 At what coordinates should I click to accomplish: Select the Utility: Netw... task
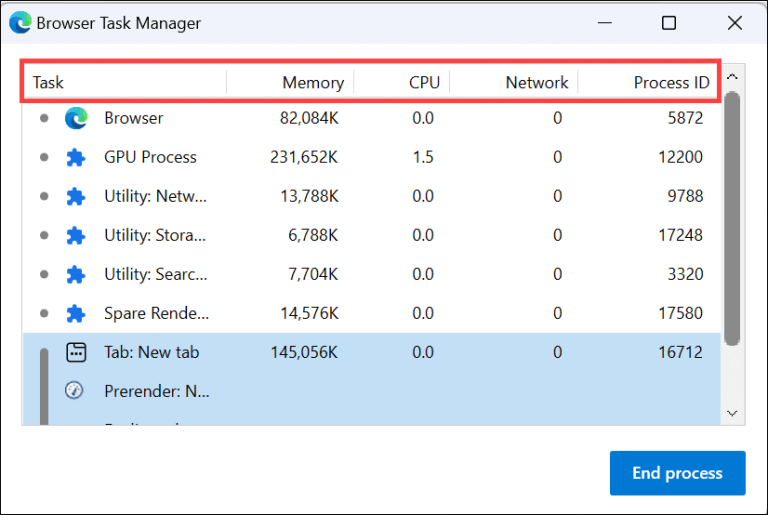156,196
